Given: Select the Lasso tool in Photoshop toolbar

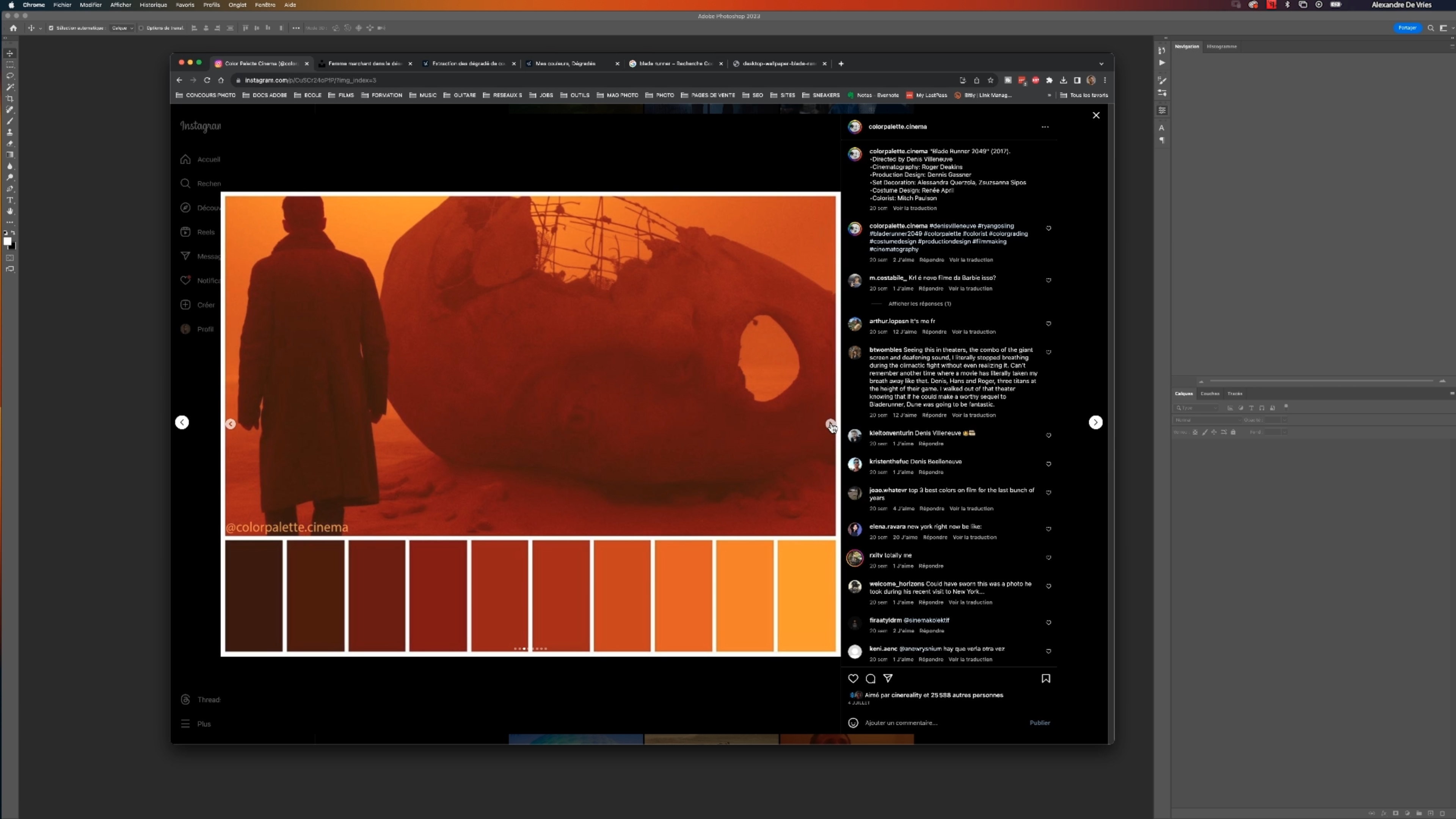Looking at the screenshot, I should pyautogui.click(x=9, y=76).
